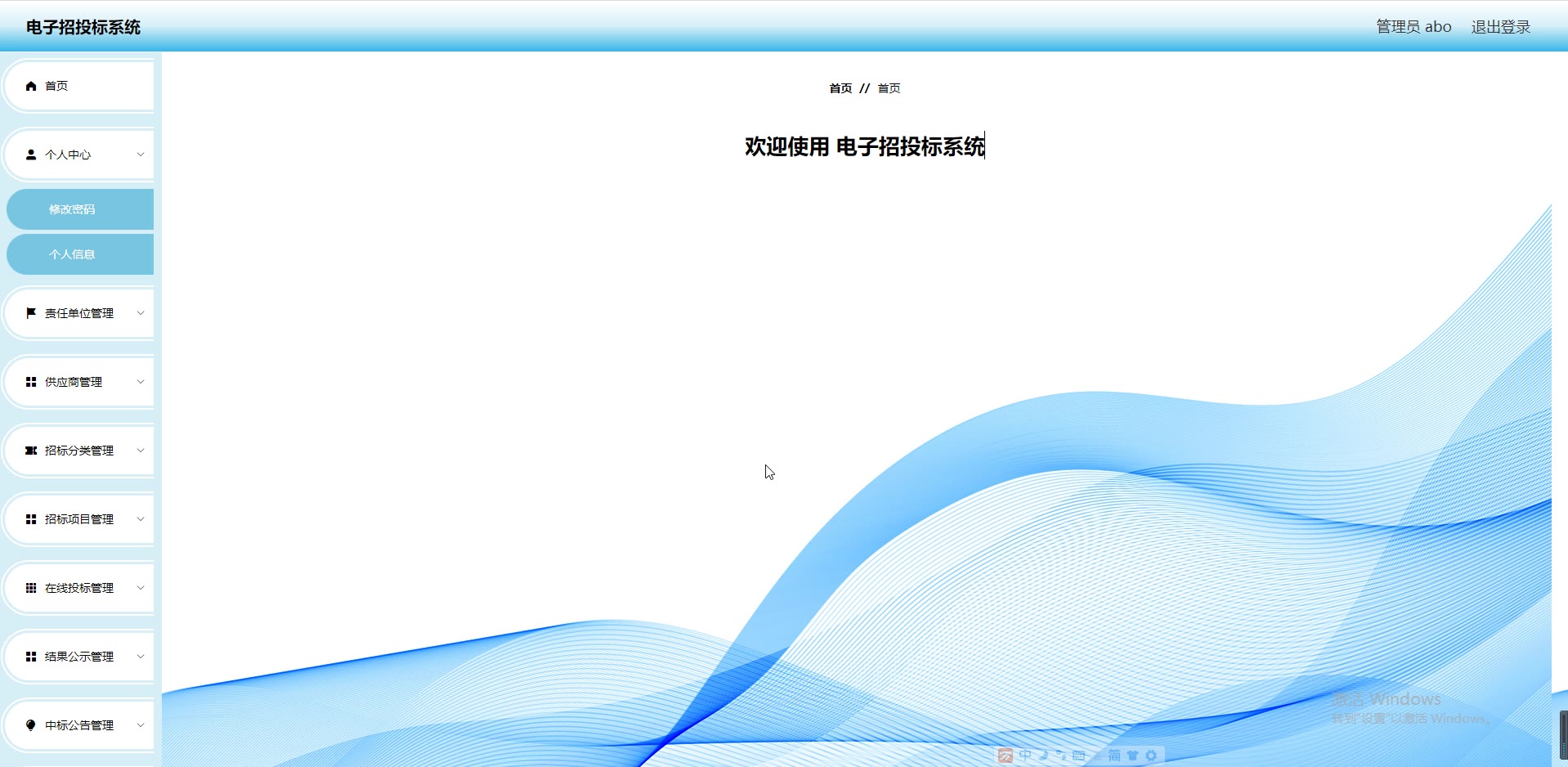This screenshot has width=1568, height=767.
Task: Select the 在线投标管理 menu label
Action: (79, 588)
